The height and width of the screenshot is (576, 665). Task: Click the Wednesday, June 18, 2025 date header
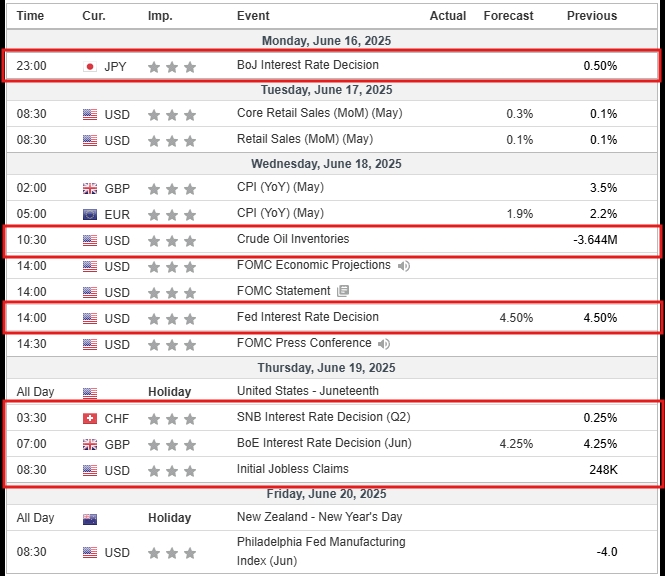[x=326, y=164]
